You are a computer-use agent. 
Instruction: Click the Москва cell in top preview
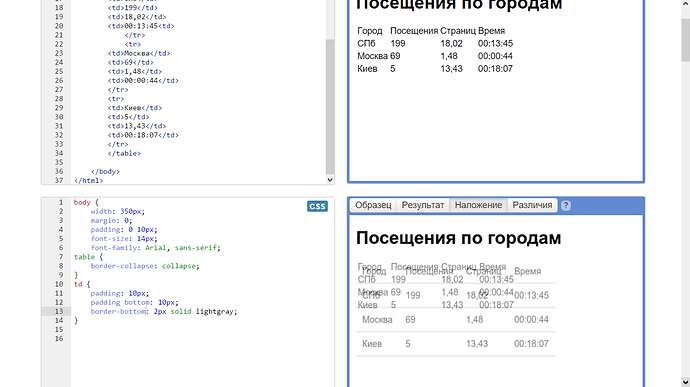(x=372, y=56)
